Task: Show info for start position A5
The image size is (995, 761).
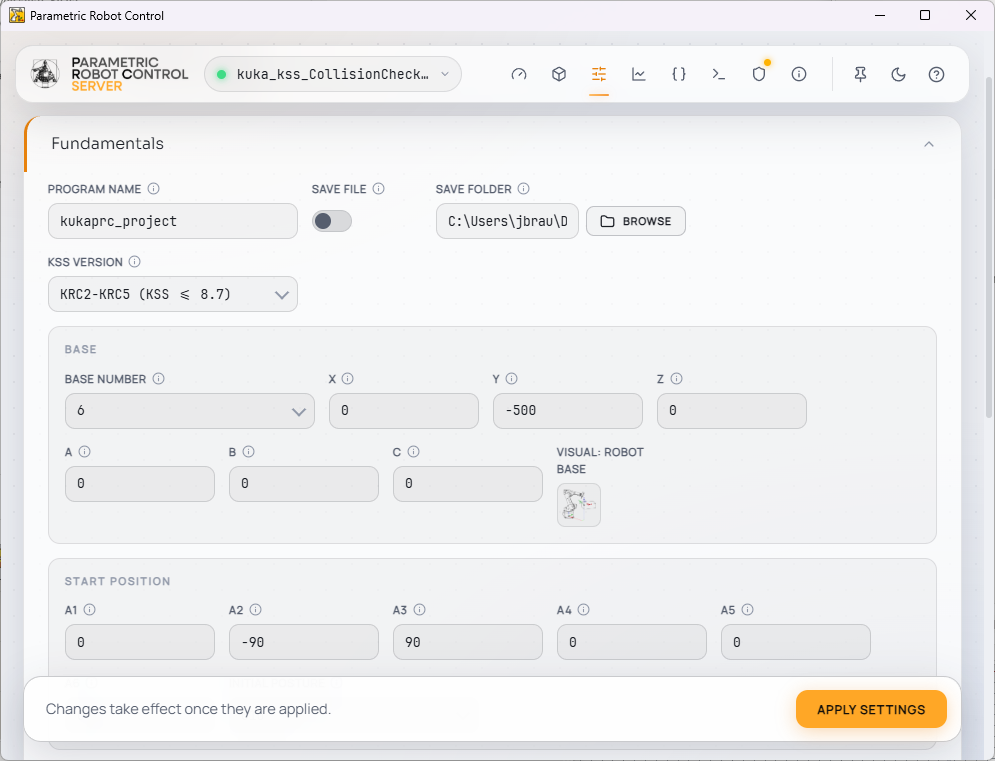Action: pyautogui.click(x=748, y=609)
